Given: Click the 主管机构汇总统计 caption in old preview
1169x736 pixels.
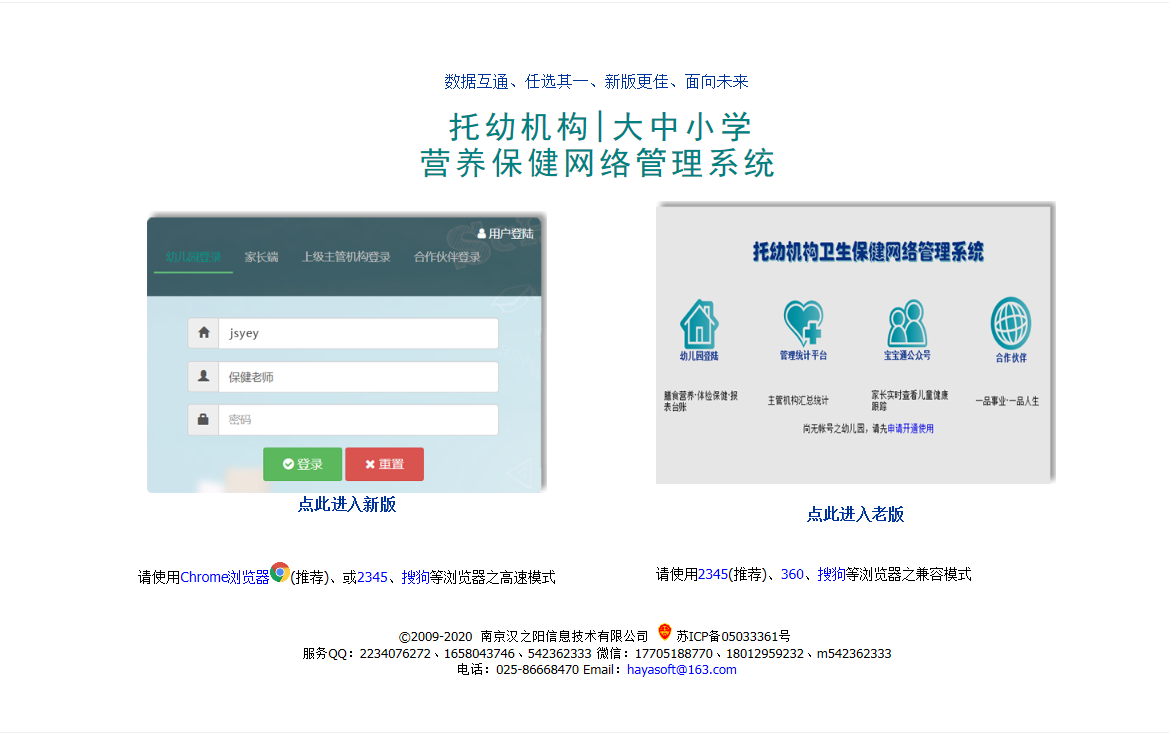Looking at the screenshot, I should pyautogui.click(x=798, y=400).
